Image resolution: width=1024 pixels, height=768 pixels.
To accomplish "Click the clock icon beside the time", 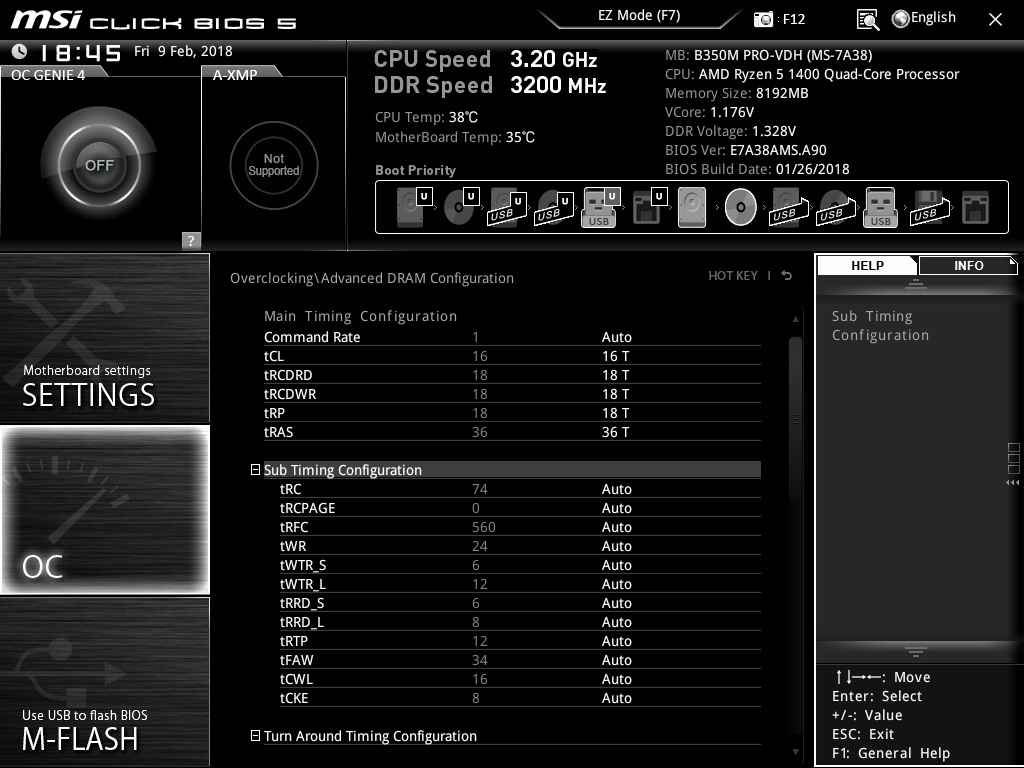I will 20,51.
